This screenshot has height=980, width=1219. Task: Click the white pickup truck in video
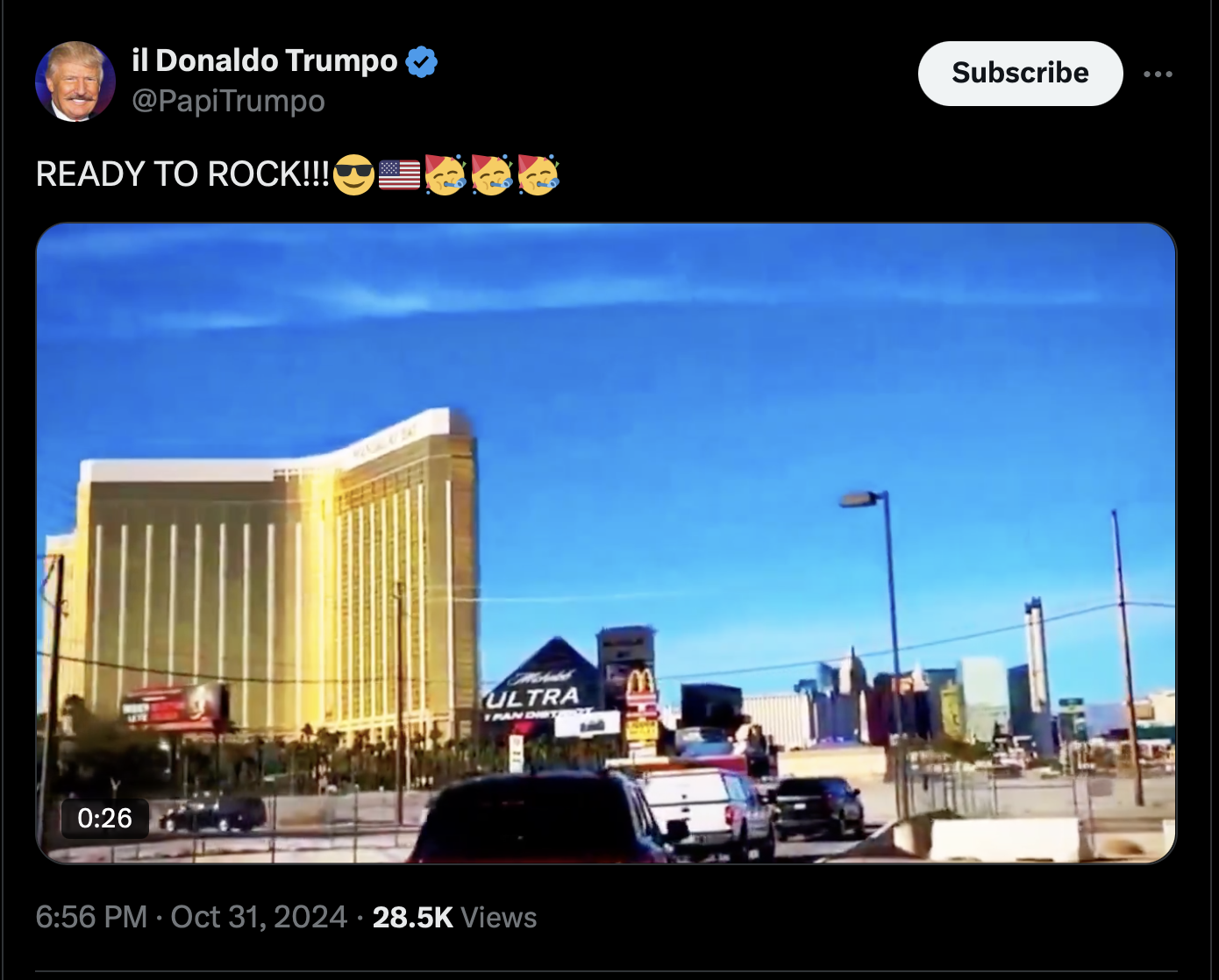click(x=709, y=812)
